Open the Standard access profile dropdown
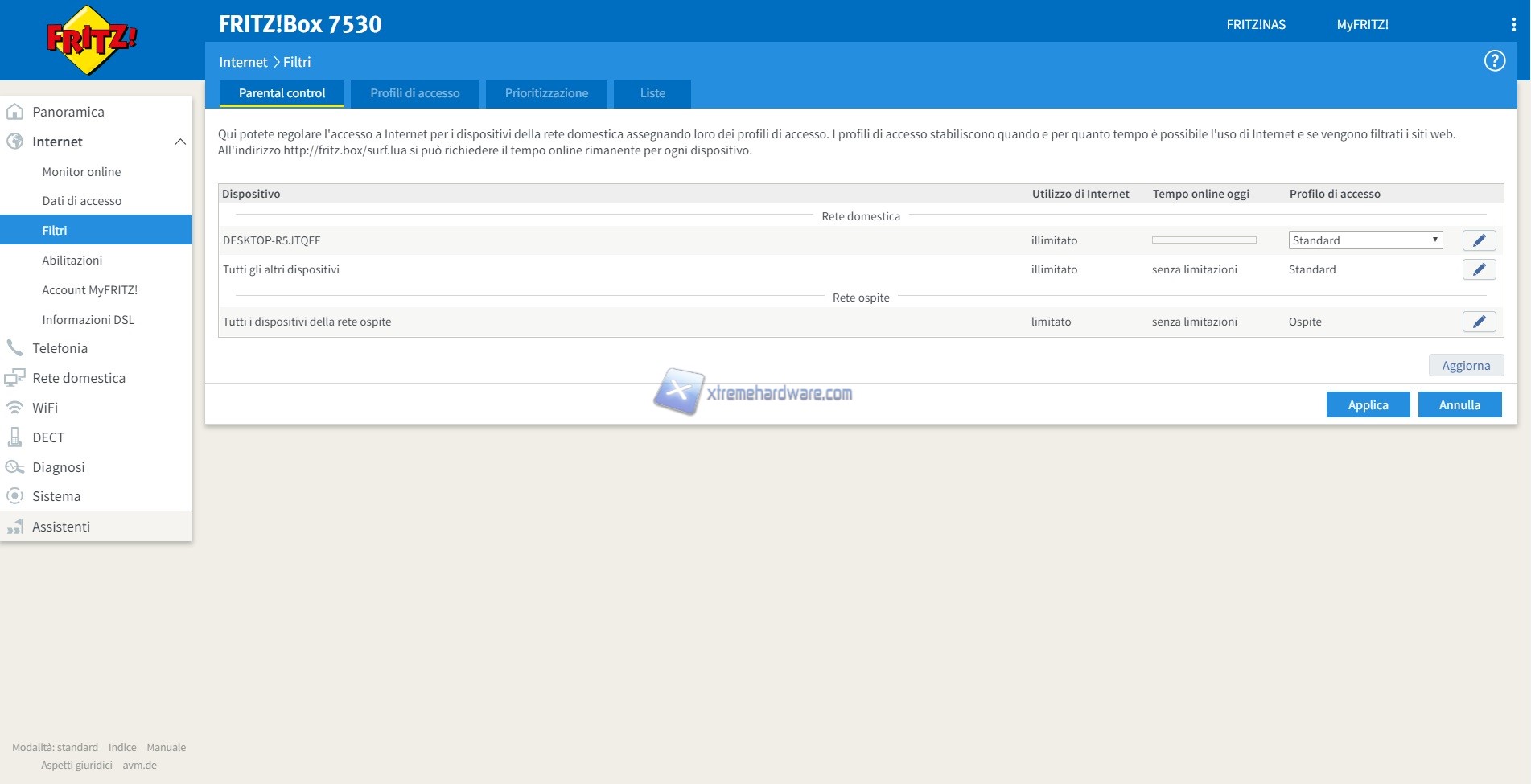Viewport: 1531px width, 784px height. [1364, 240]
